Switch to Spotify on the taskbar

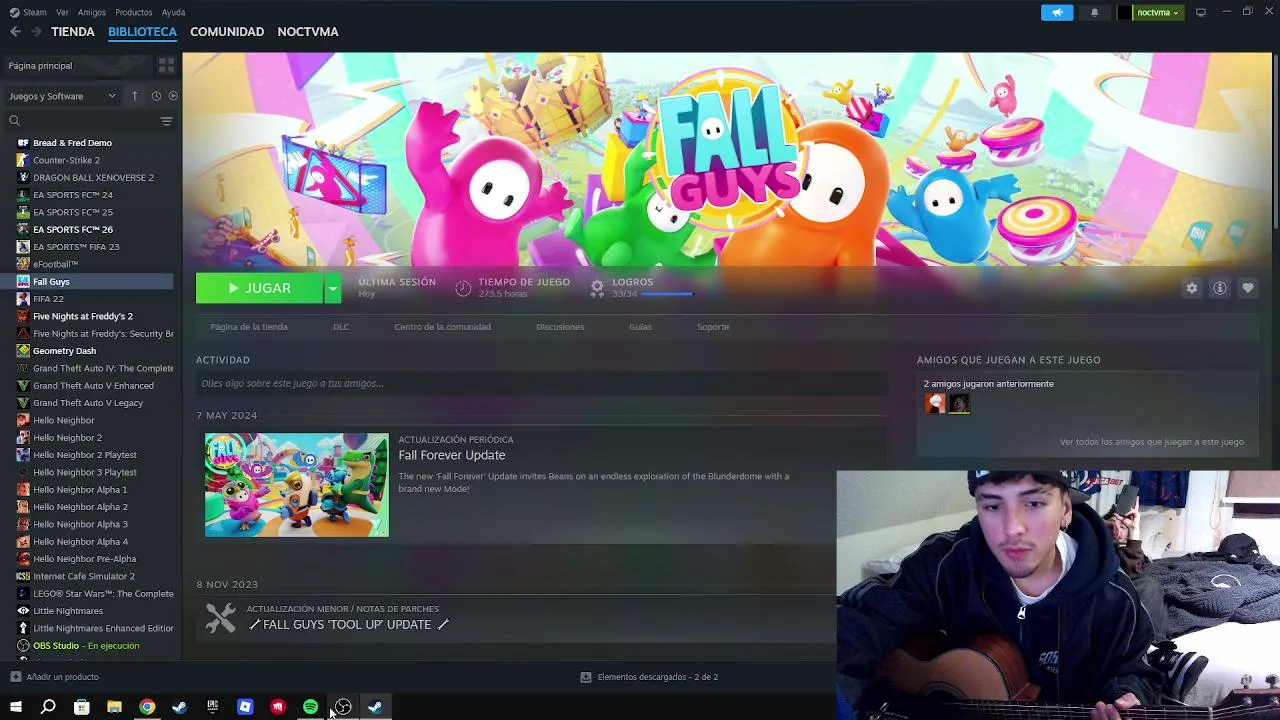[310, 707]
